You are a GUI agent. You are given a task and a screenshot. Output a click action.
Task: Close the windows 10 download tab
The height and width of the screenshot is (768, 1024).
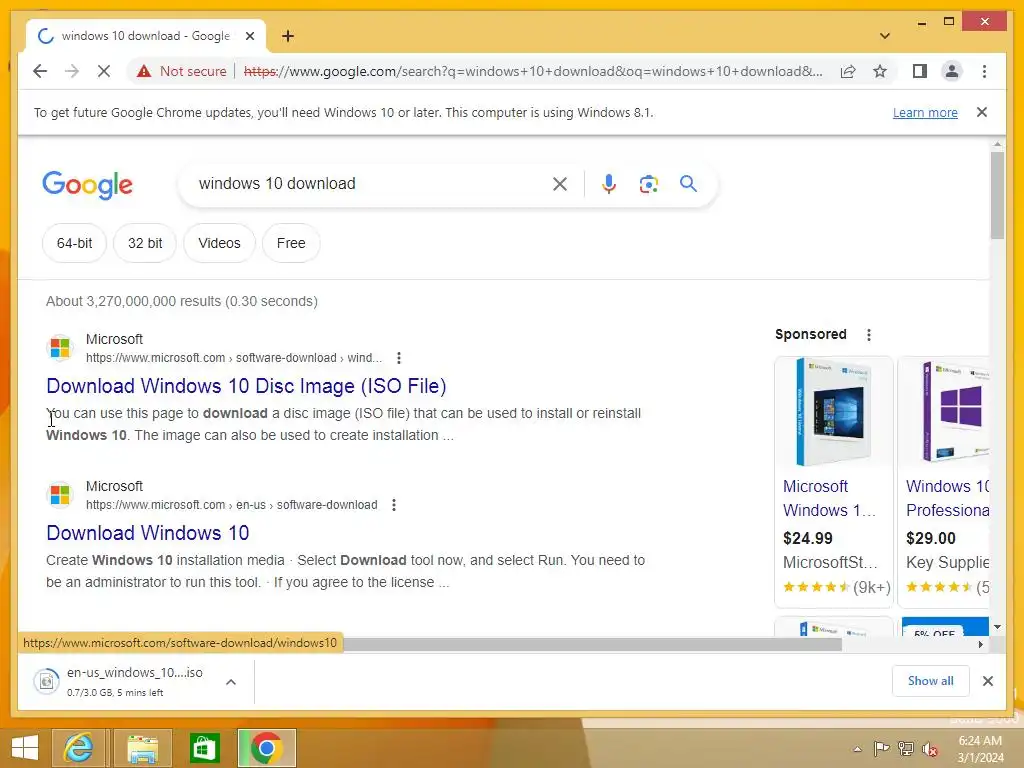tap(249, 36)
